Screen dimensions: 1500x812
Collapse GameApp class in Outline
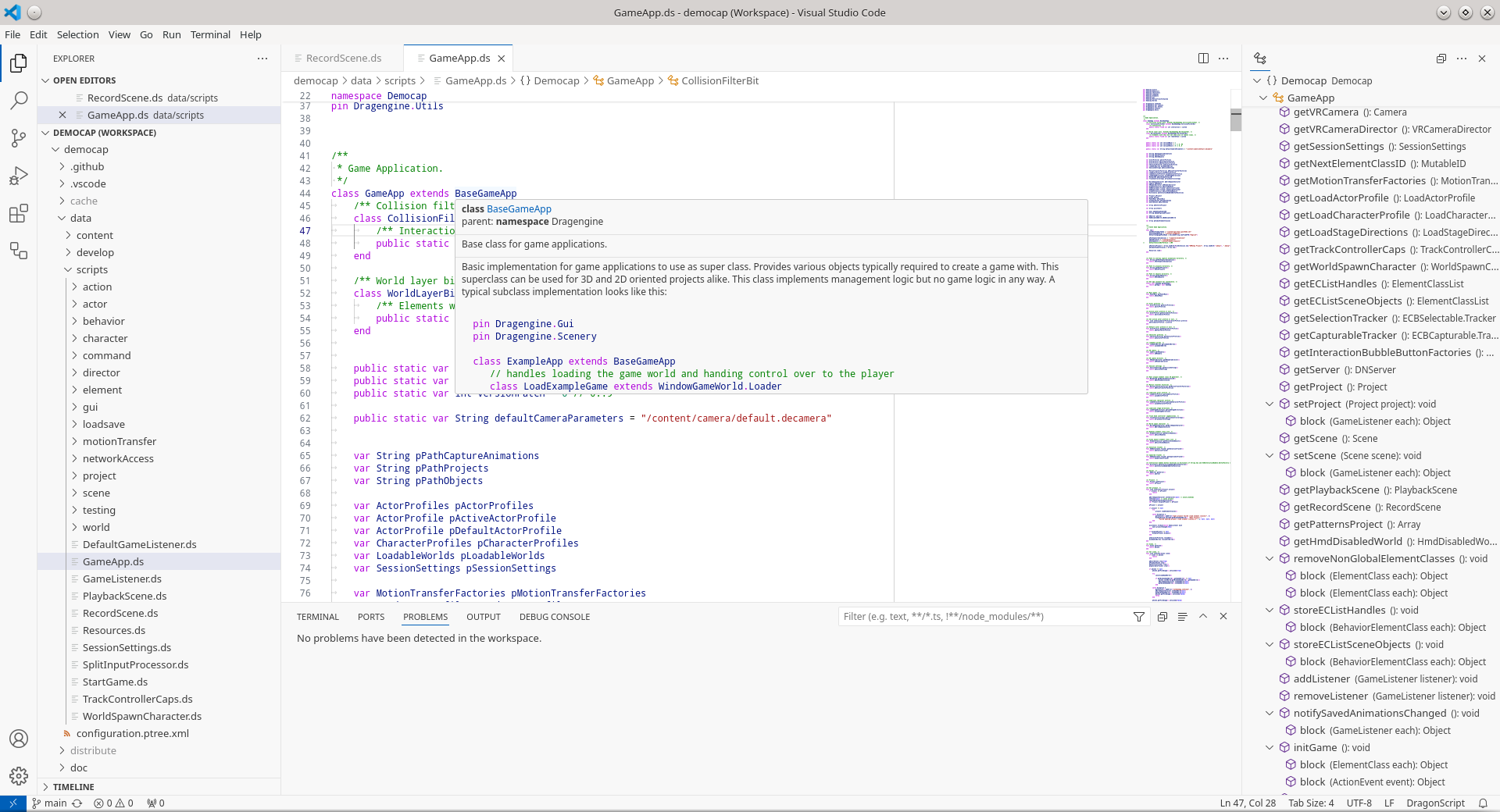pyautogui.click(x=1263, y=98)
